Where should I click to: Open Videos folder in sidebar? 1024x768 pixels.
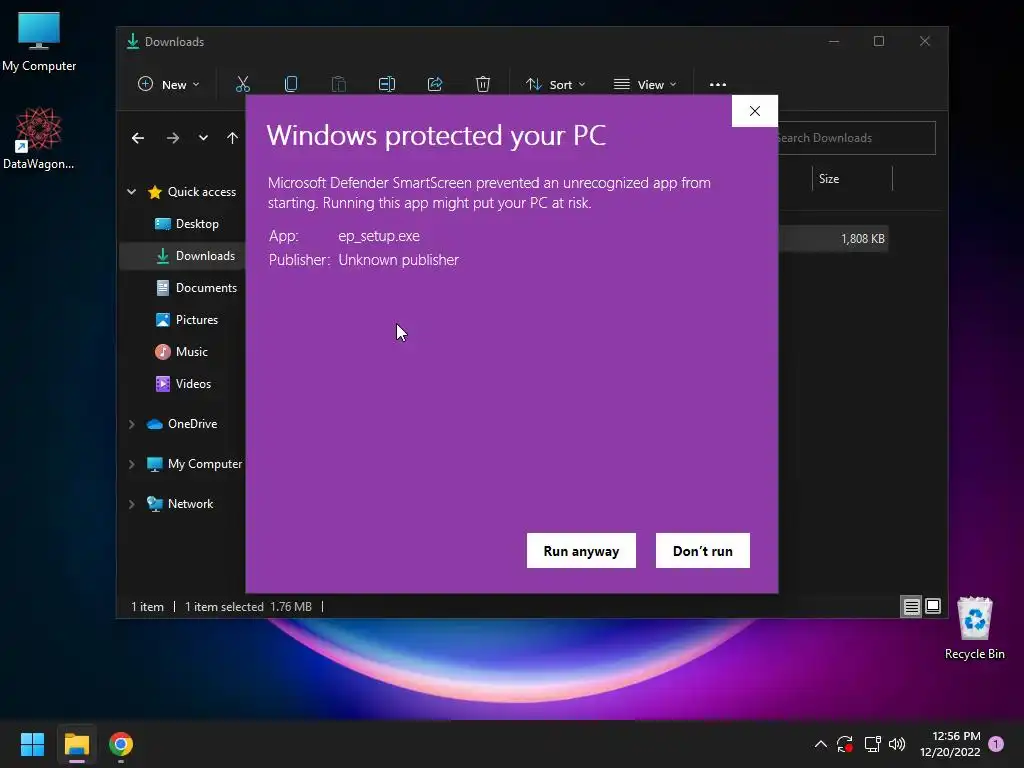tap(184, 383)
